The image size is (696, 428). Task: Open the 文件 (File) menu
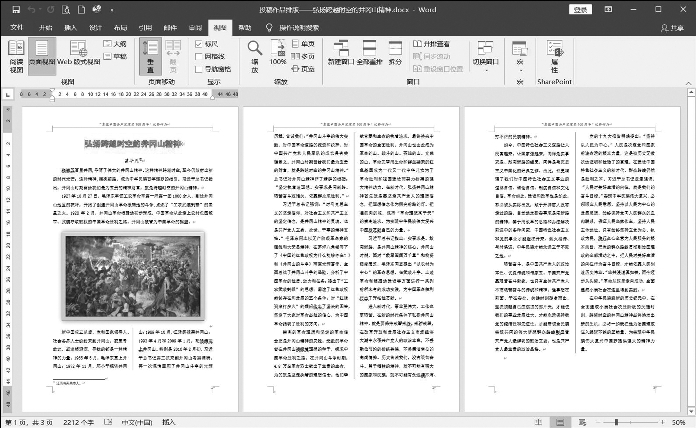[16, 28]
